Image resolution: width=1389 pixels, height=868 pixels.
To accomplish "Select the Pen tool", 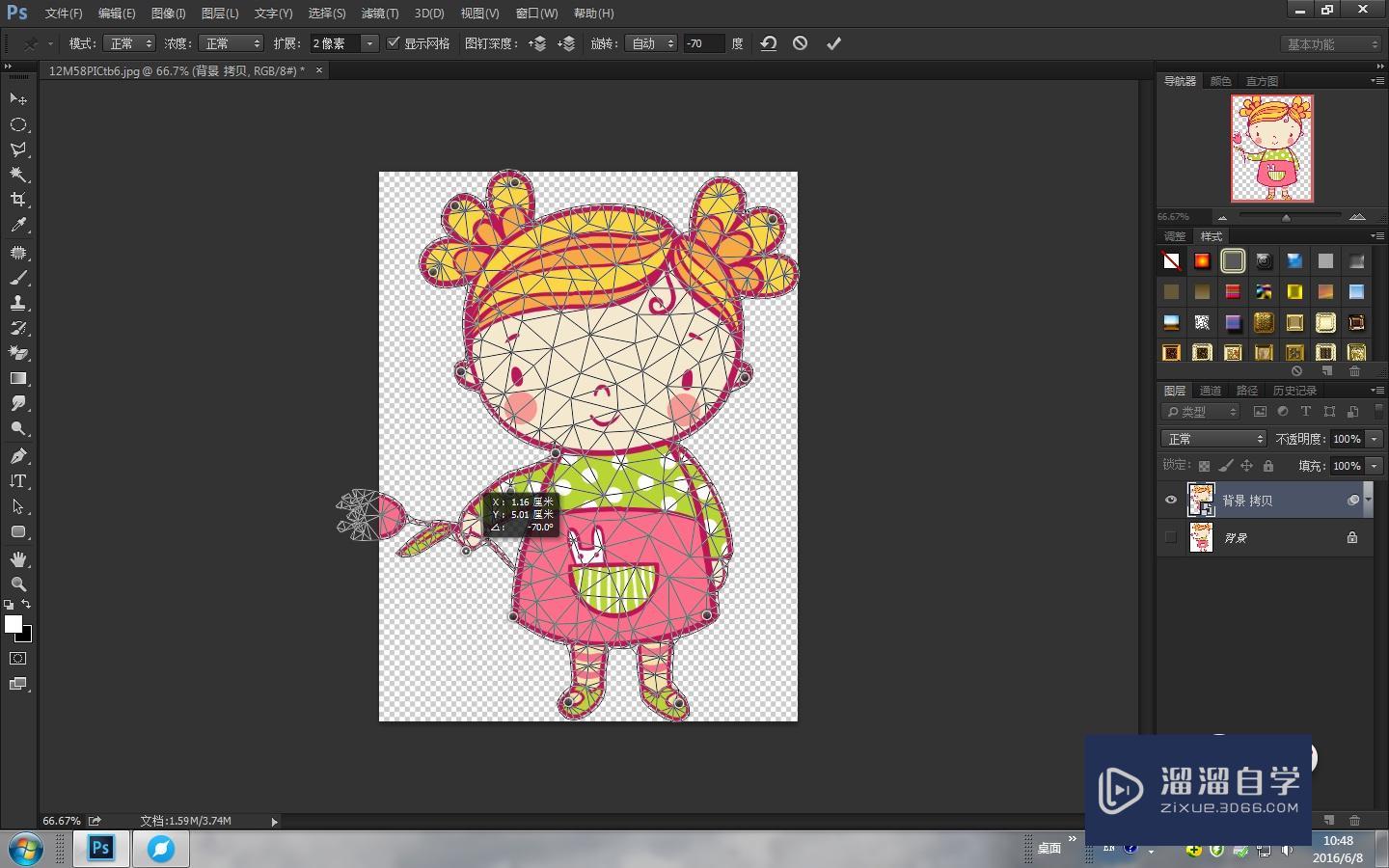I will click(18, 456).
